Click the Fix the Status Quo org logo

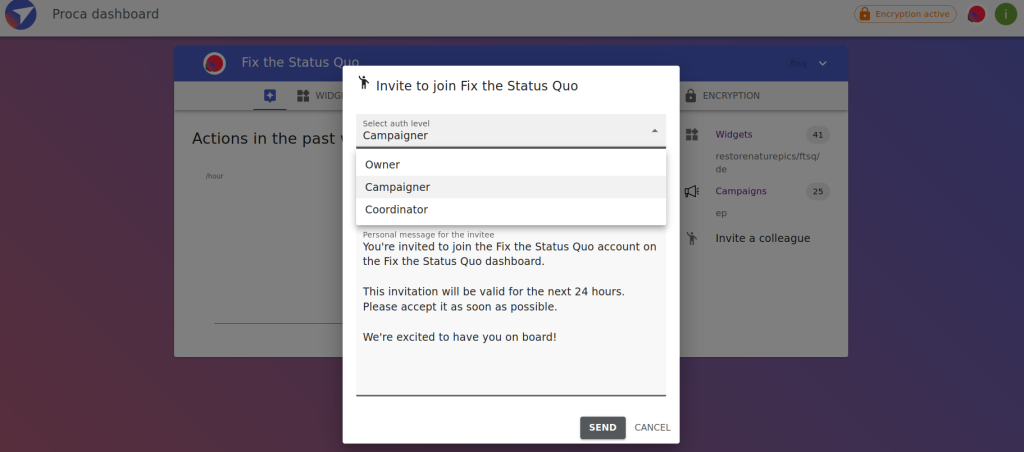(214, 63)
